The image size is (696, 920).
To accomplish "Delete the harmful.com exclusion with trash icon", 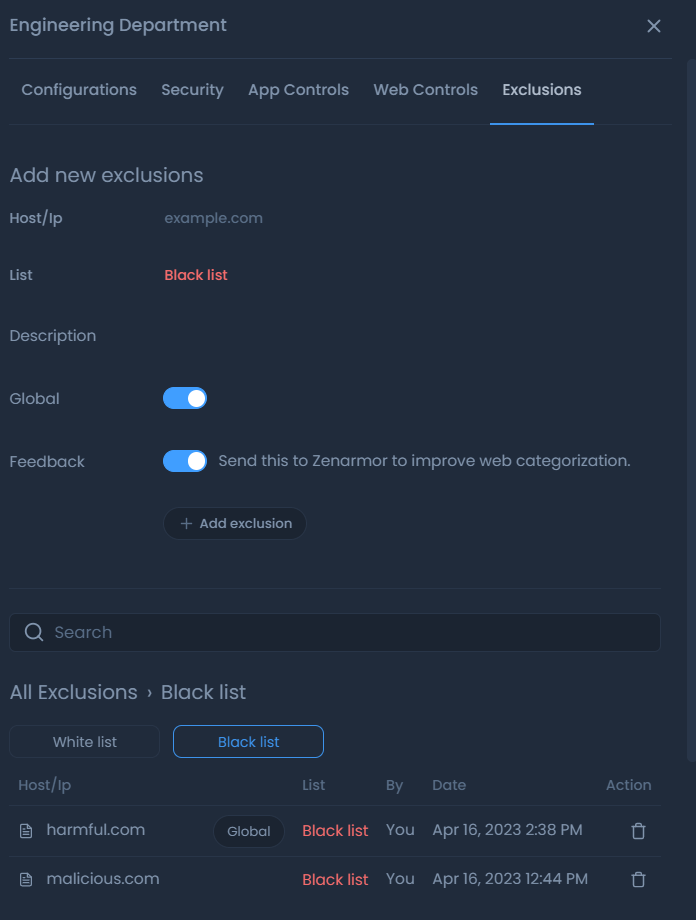I will pyautogui.click(x=638, y=831).
